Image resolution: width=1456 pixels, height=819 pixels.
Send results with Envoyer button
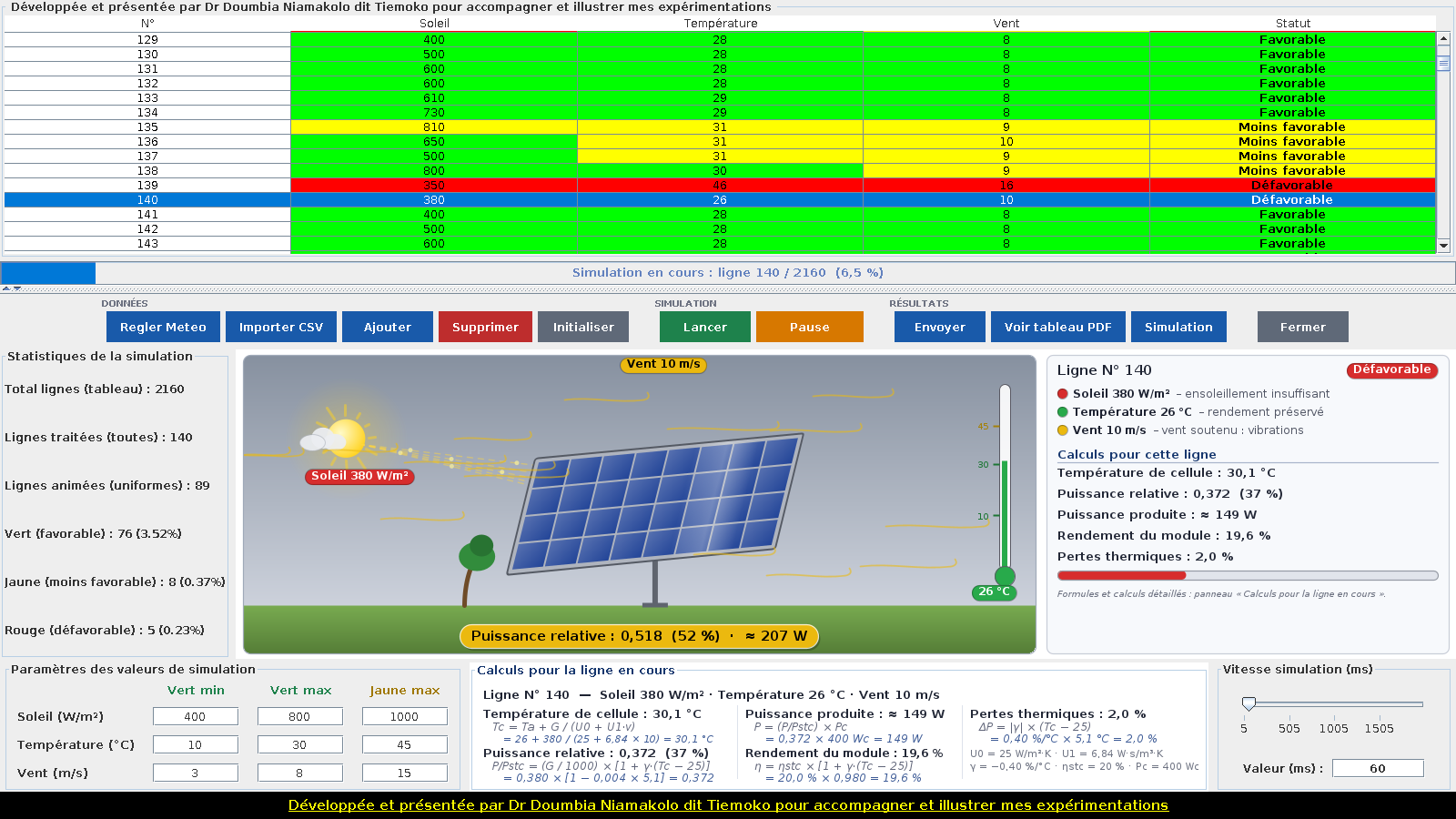click(940, 327)
